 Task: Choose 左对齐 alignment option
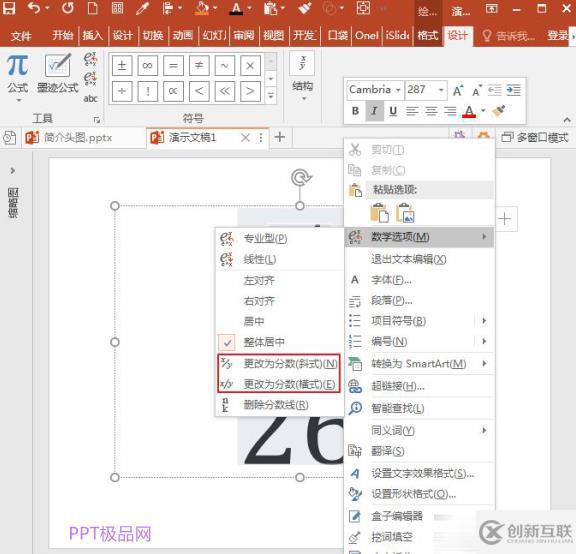coord(279,281)
